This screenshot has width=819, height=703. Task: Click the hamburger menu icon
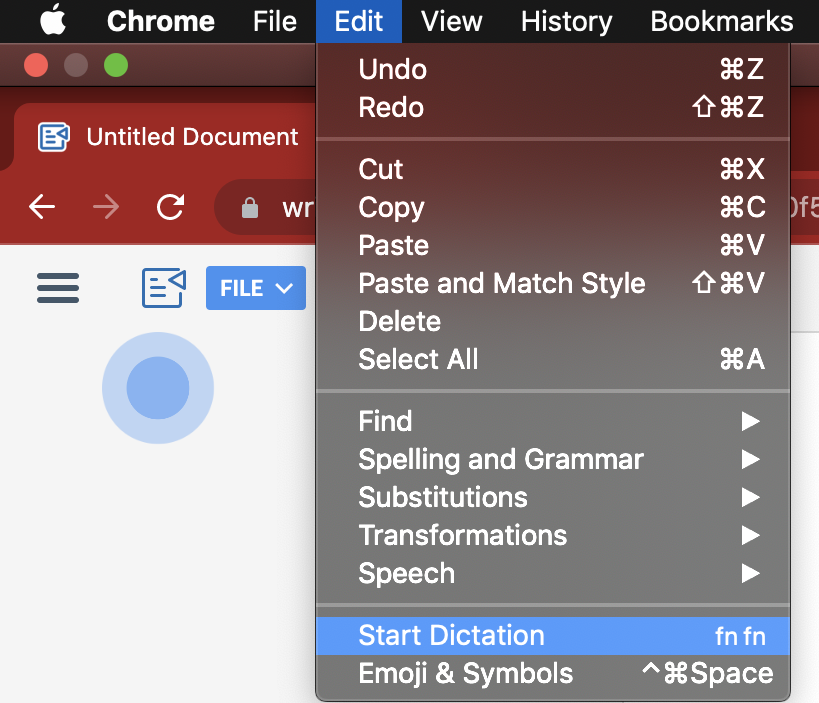click(x=58, y=288)
